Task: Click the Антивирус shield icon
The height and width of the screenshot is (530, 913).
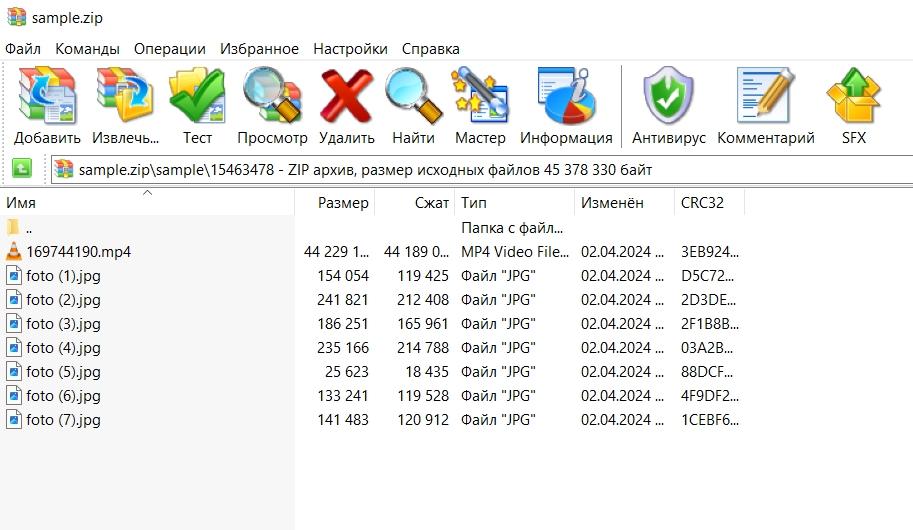Action: [x=668, y=97]
